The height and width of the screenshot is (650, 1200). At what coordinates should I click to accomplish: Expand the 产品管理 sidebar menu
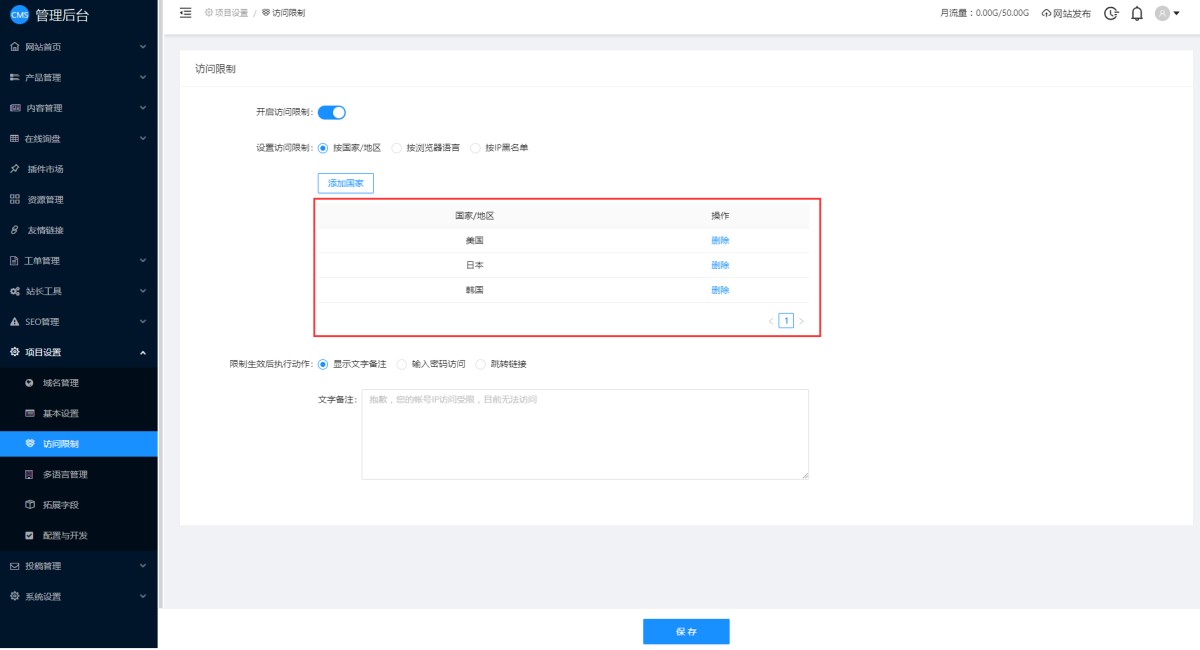click(78, 77)
